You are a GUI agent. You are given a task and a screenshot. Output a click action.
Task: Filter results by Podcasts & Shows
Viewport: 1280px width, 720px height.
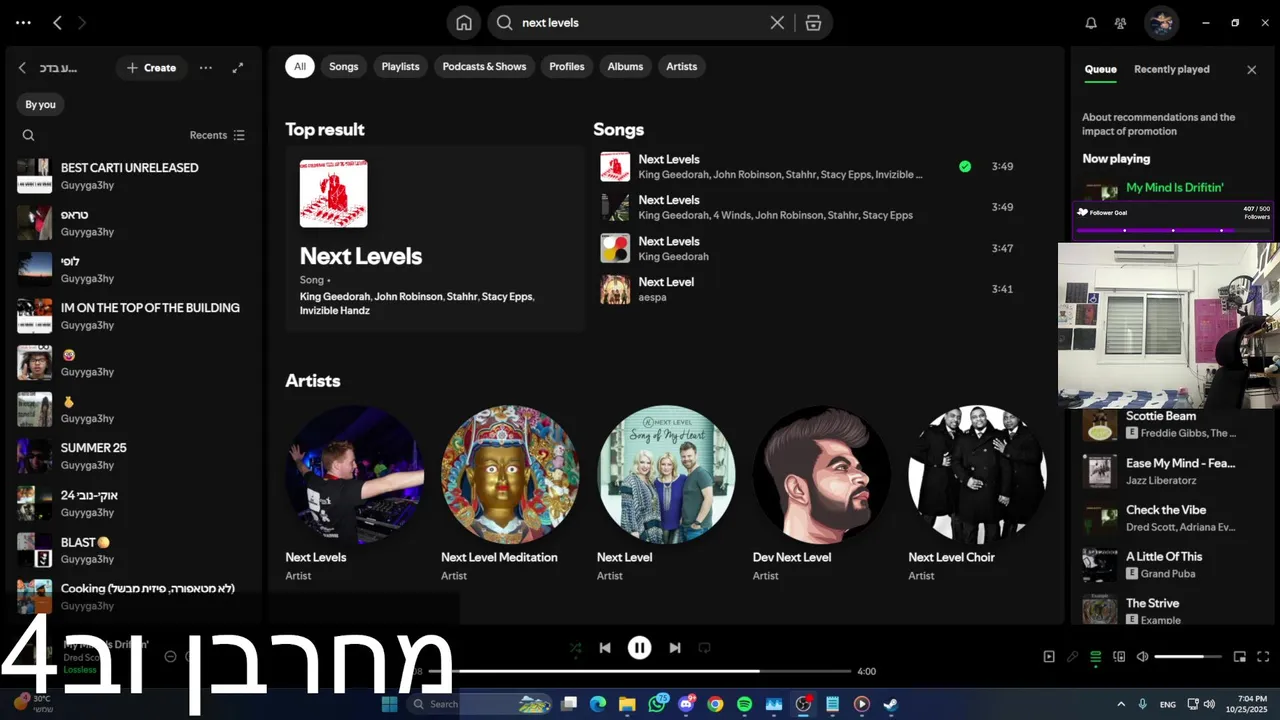[484, 67]
